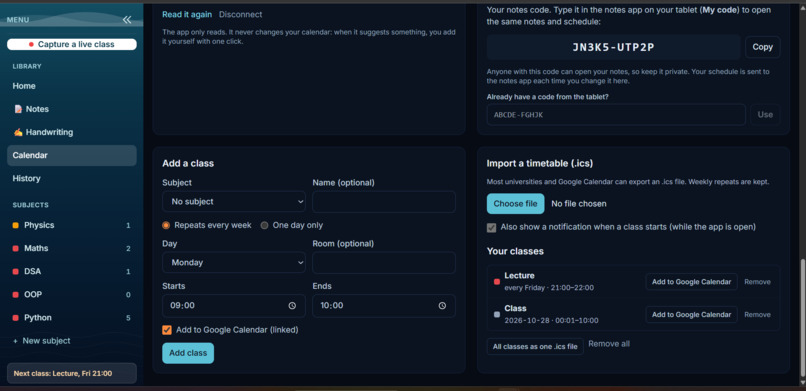Click the Name (optional) input field

point(384,202)
